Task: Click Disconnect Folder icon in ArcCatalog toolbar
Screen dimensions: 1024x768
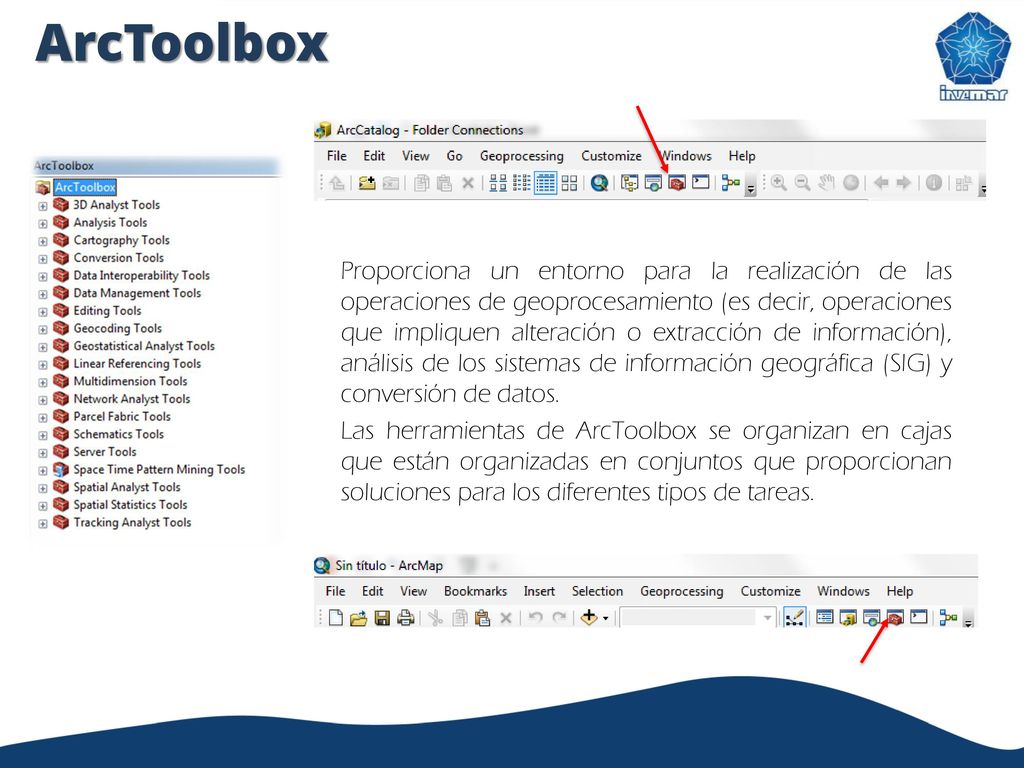Action: [x=391, y=183]
